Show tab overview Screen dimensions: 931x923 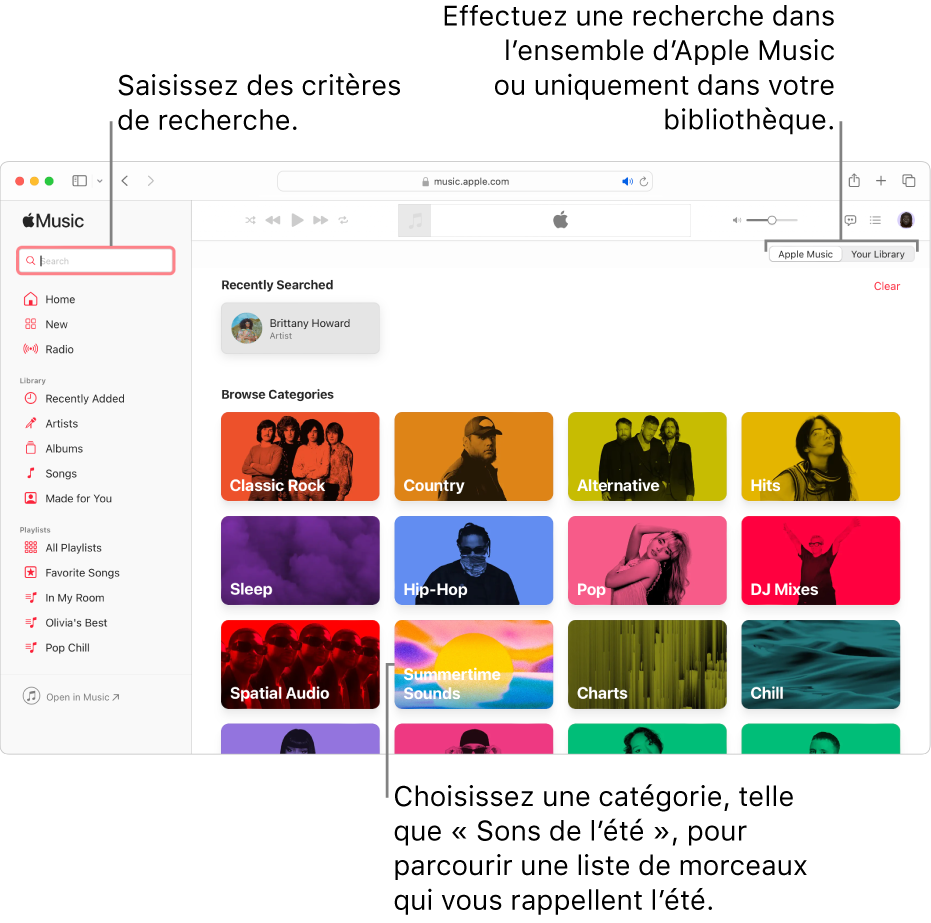click(x=908, y=180)
